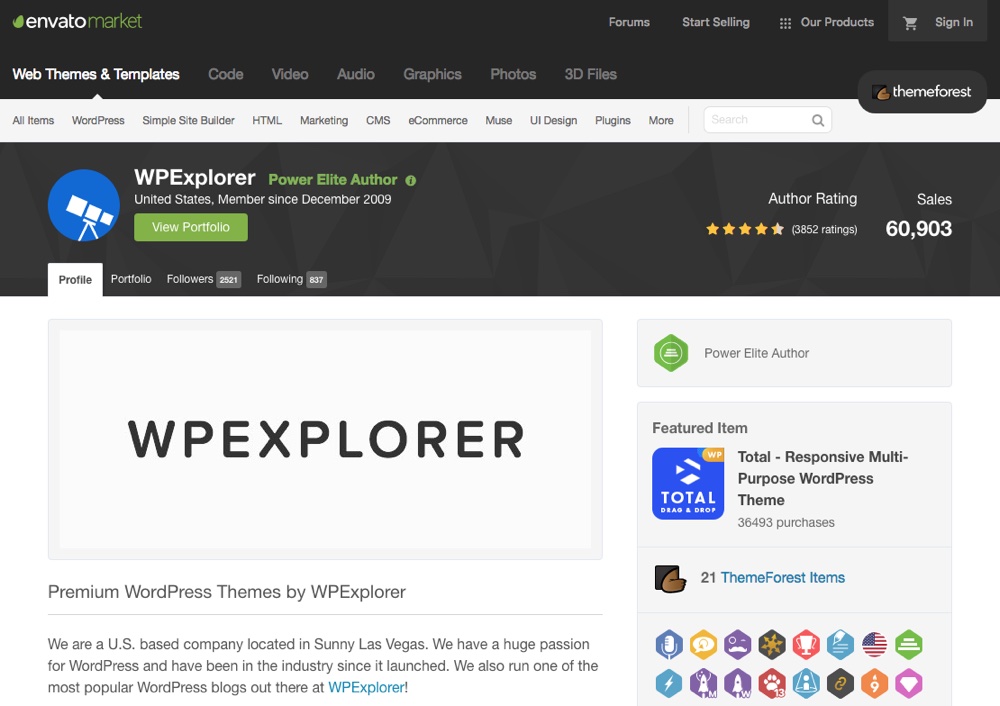Select the Web Themes & Templates tab

(x=96, y=74)
